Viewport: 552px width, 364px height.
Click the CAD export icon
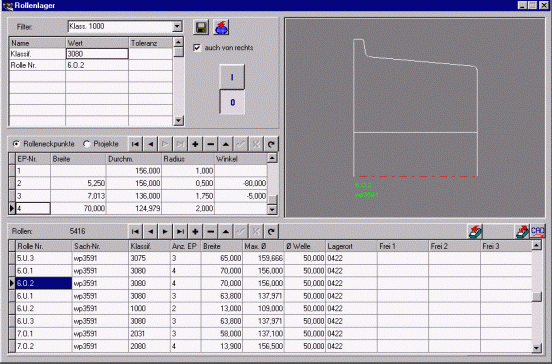[538, 231]
